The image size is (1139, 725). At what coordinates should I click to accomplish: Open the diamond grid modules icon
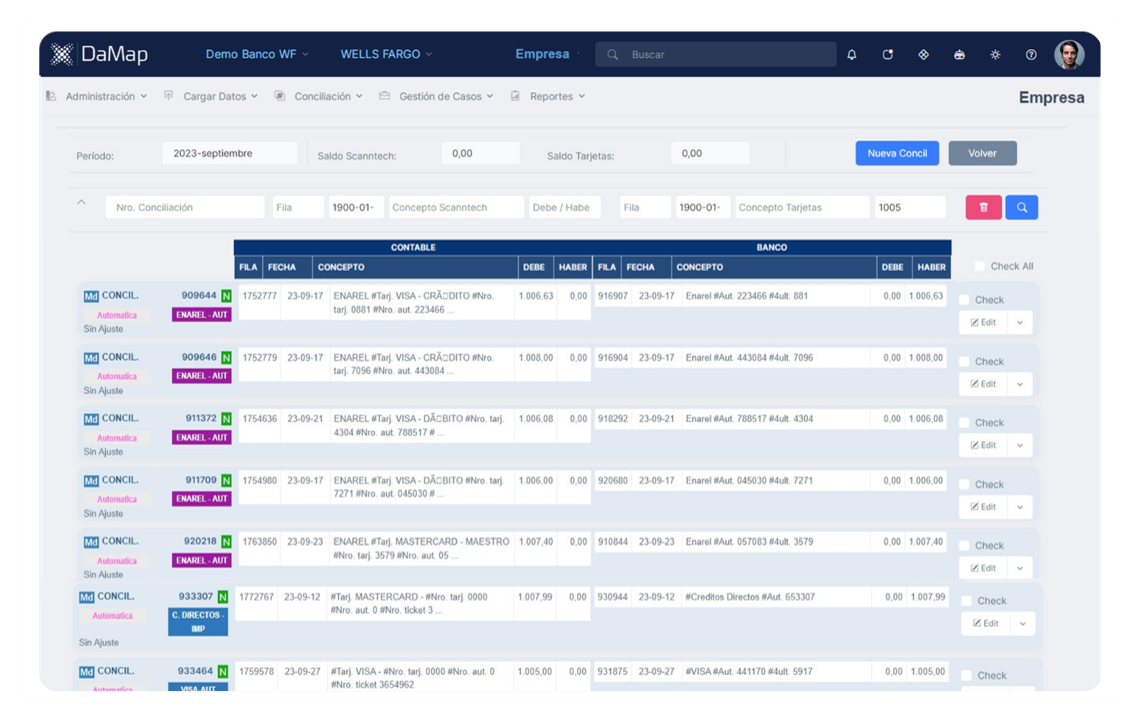tap(923, 54)
